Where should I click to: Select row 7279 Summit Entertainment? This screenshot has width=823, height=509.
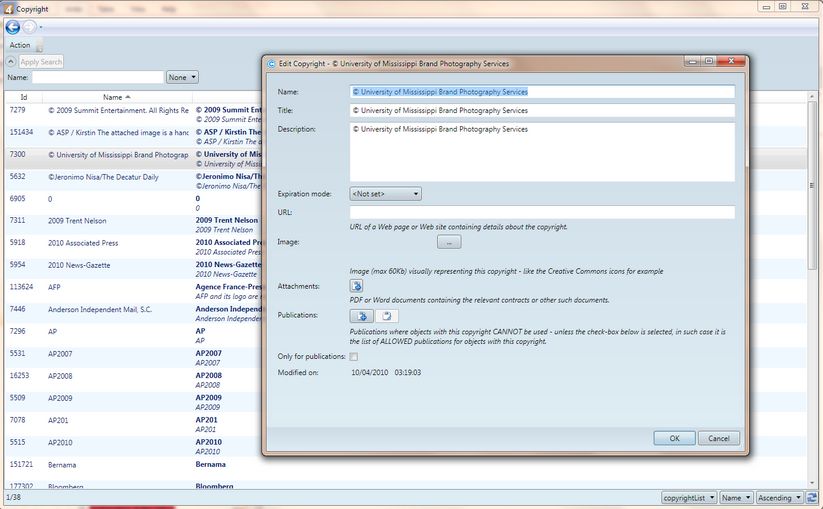pyautogui.click(x=134, y=114)
